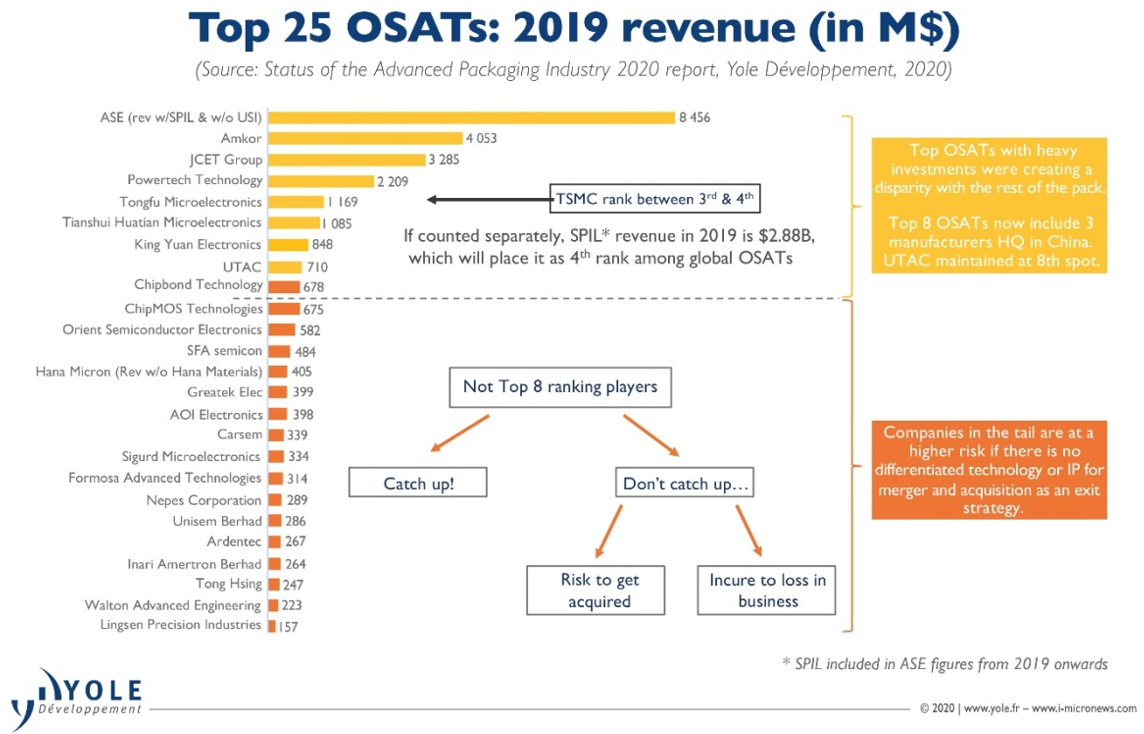Select the Walton Advanced Engineering label
Screen dimensions: 1144x734
pos(172,606)
